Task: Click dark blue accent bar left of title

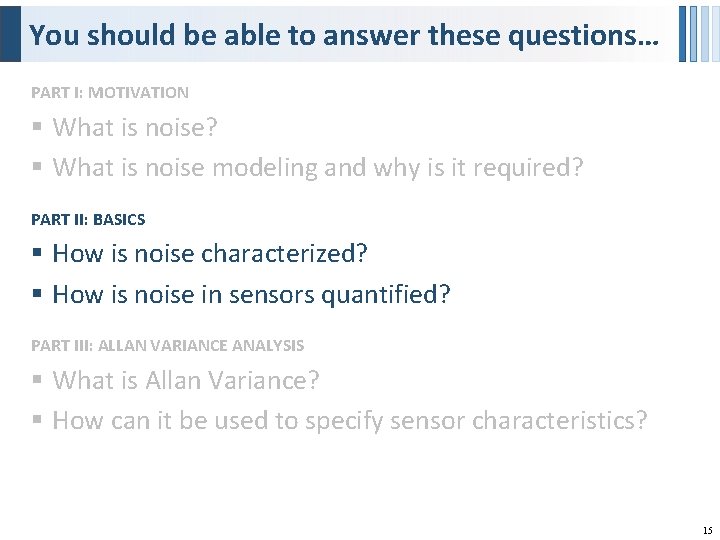Action: tap(10, 33)
